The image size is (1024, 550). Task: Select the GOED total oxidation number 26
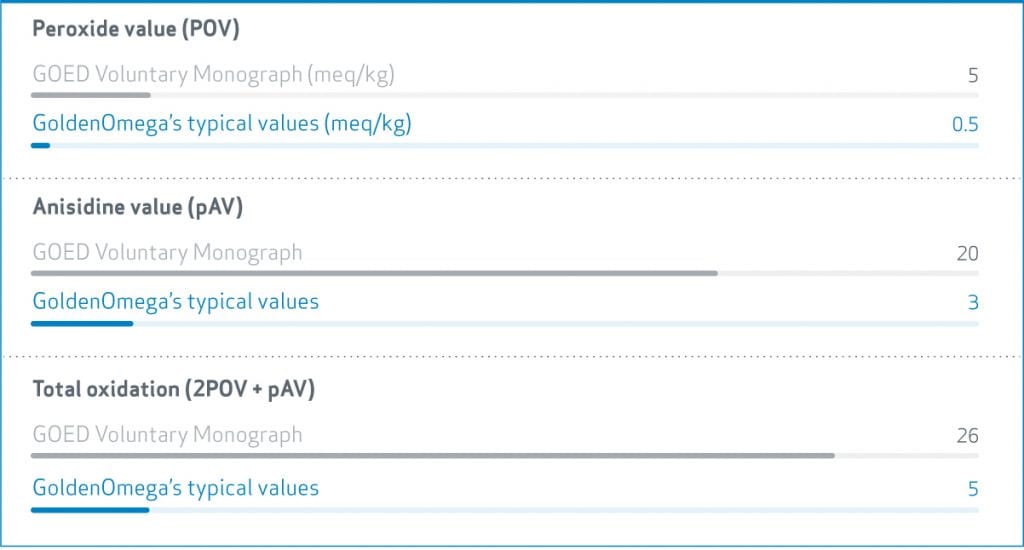(x=967, y=436)
